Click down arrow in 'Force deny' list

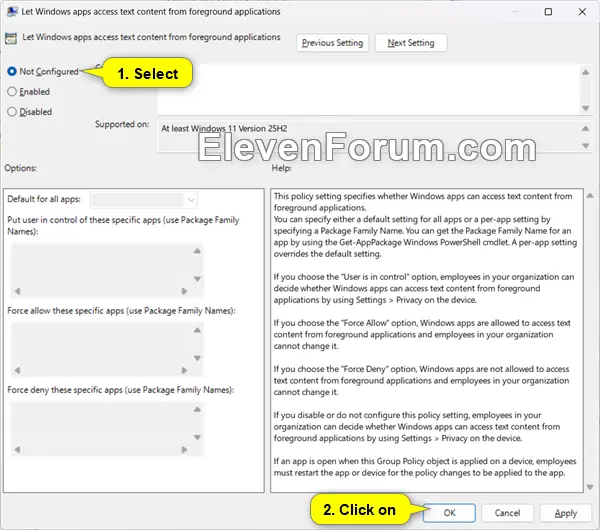[x=197, y=437]
